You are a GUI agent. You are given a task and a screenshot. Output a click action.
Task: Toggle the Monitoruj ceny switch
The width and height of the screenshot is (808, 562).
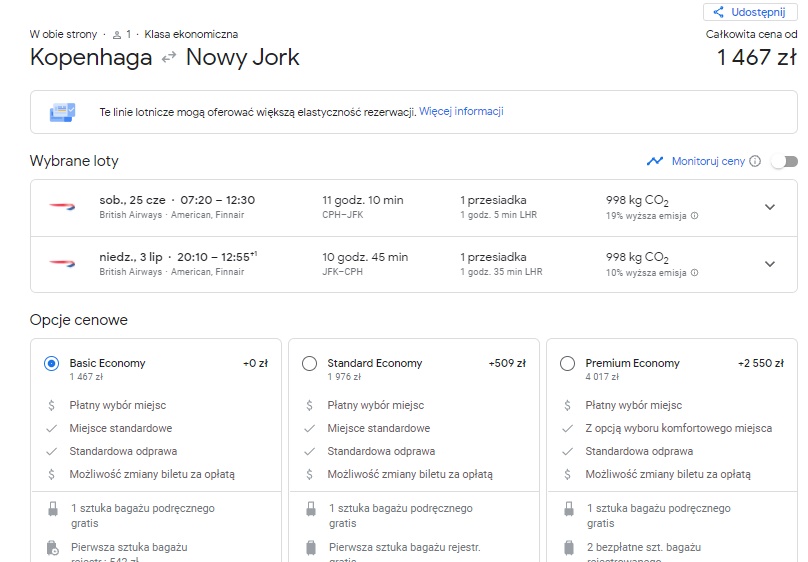(784, 161)
